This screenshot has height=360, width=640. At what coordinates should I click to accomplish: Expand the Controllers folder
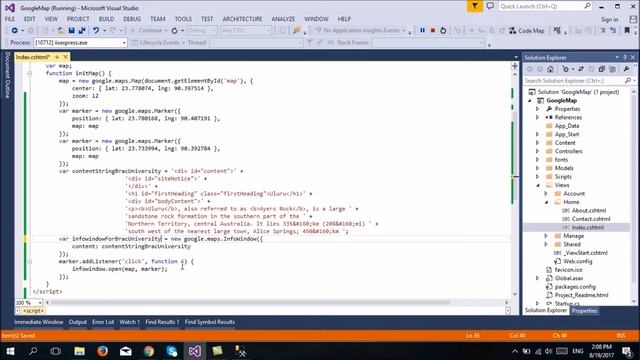coord(538,151)
